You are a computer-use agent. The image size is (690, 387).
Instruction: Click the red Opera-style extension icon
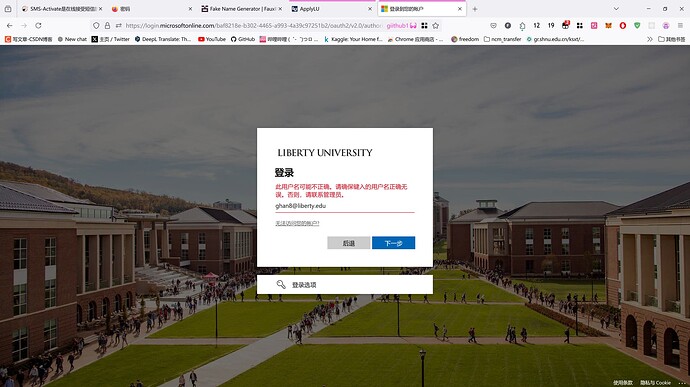pyautogui.click(x=623, y=26)
